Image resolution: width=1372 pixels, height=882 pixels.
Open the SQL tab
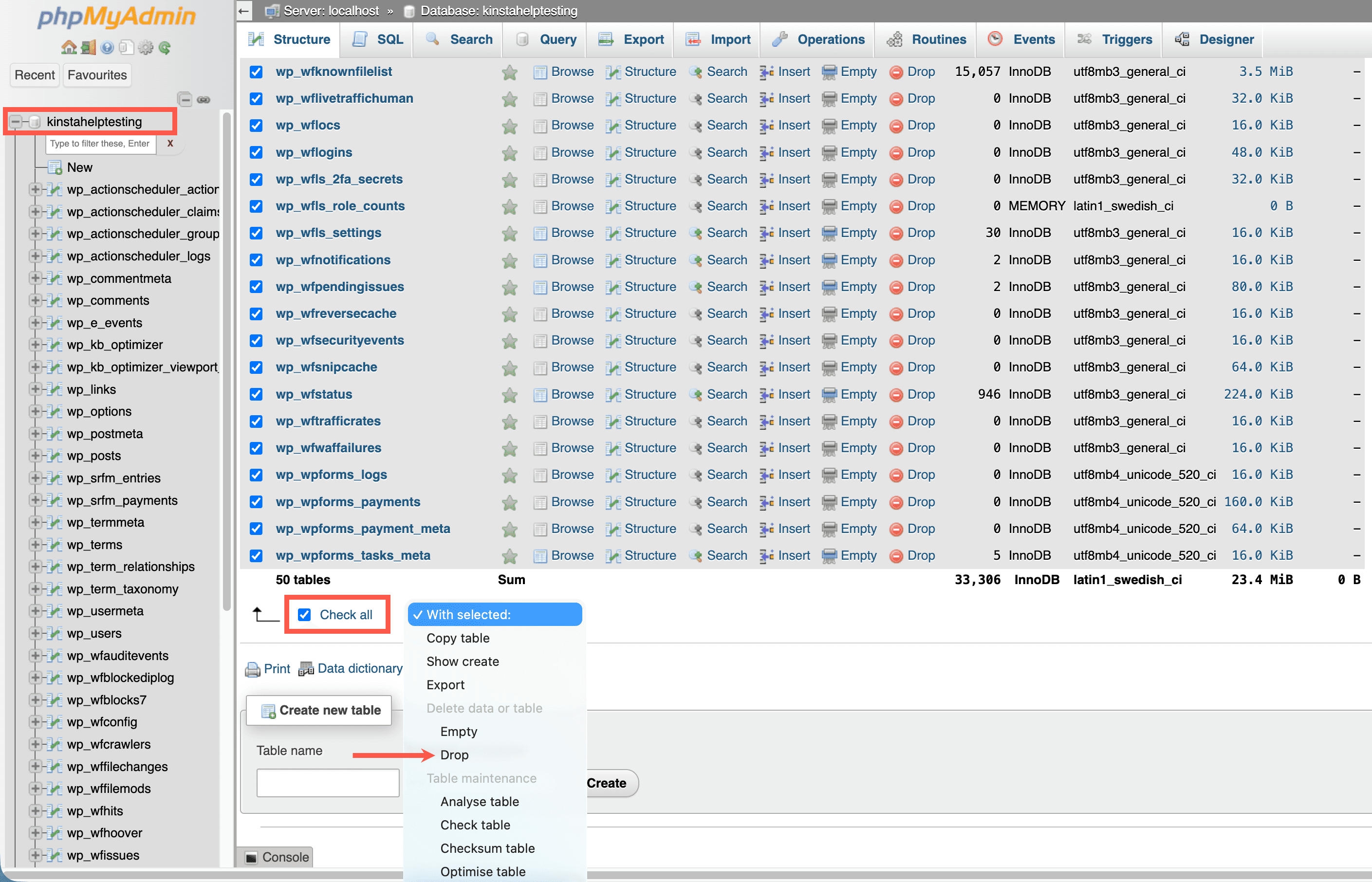click(x=377, y=39)
